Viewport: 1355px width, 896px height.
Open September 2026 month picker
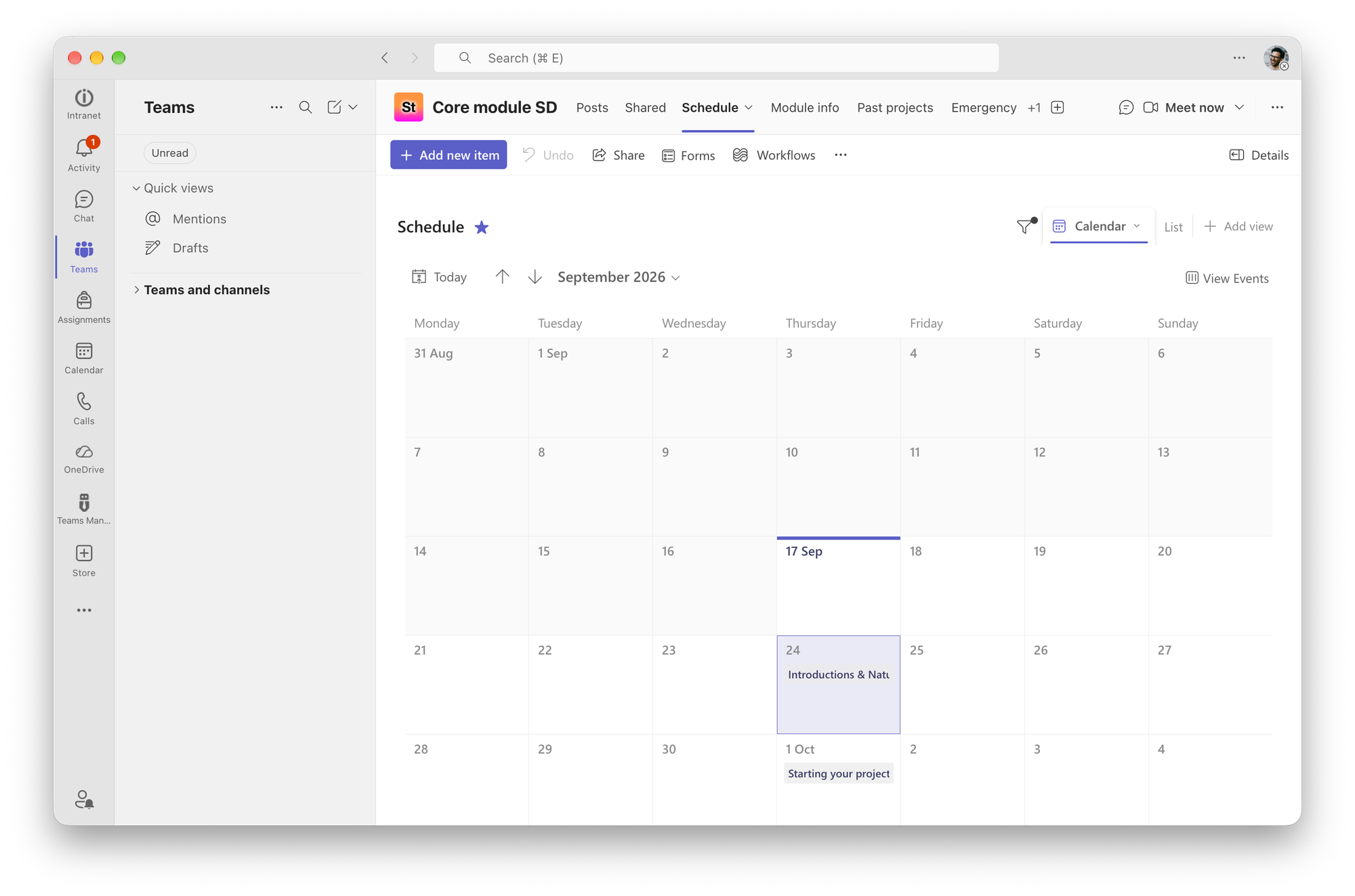tap(619, 277)
